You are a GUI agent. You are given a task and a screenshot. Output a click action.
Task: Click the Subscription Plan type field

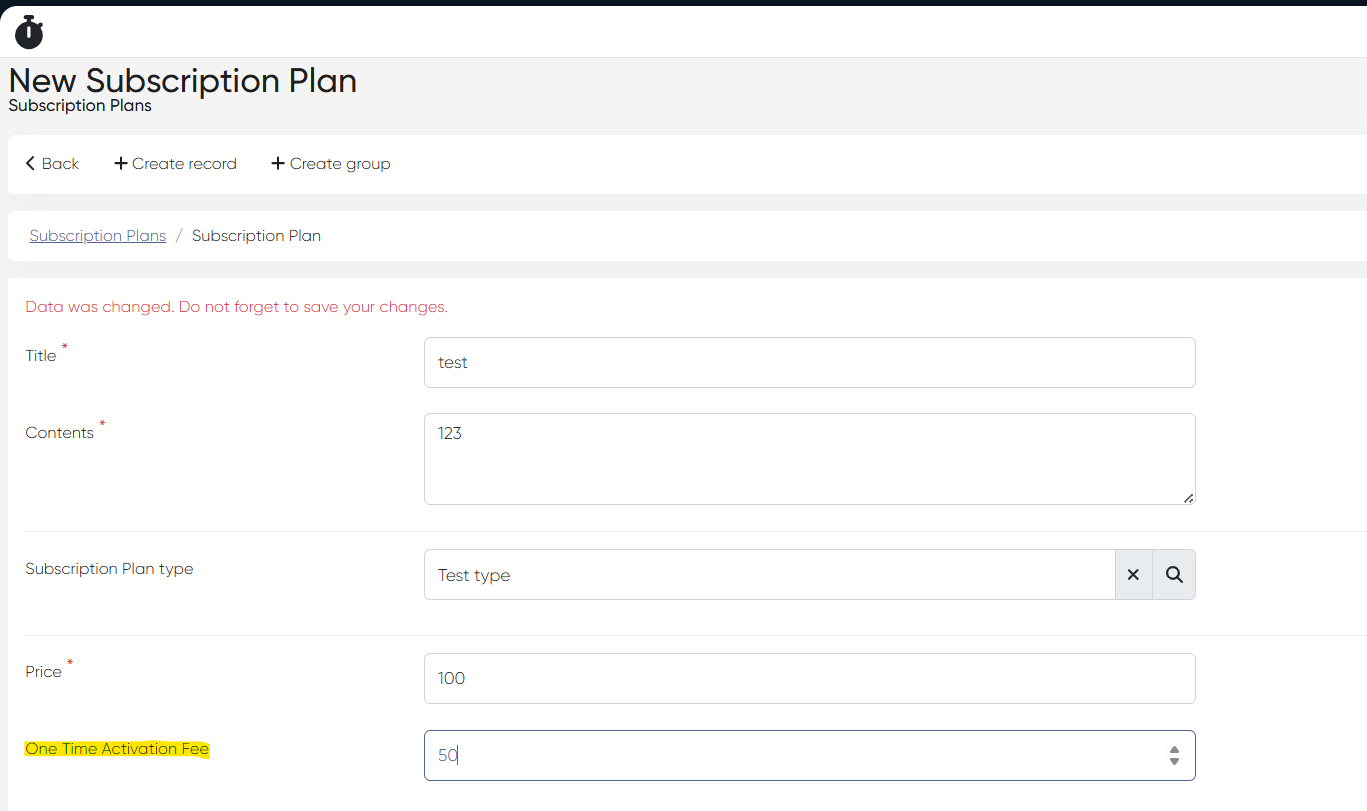click(769, 575)
